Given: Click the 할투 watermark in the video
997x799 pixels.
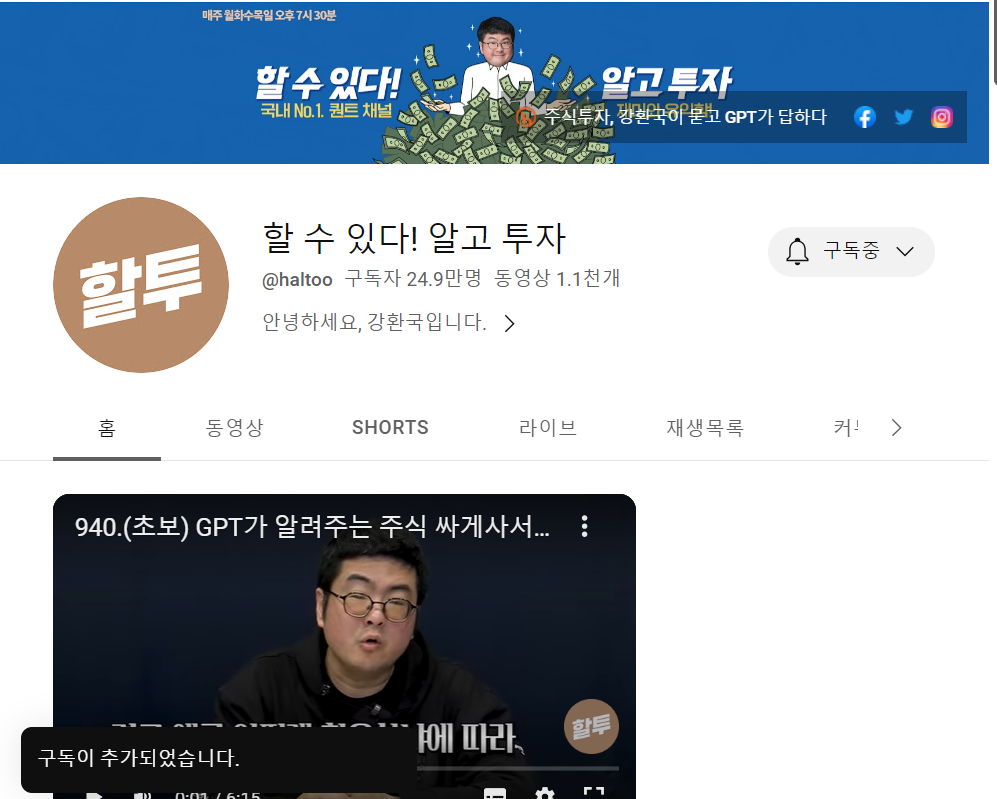Looking at the screenshot, I should [x=591, y=727].
